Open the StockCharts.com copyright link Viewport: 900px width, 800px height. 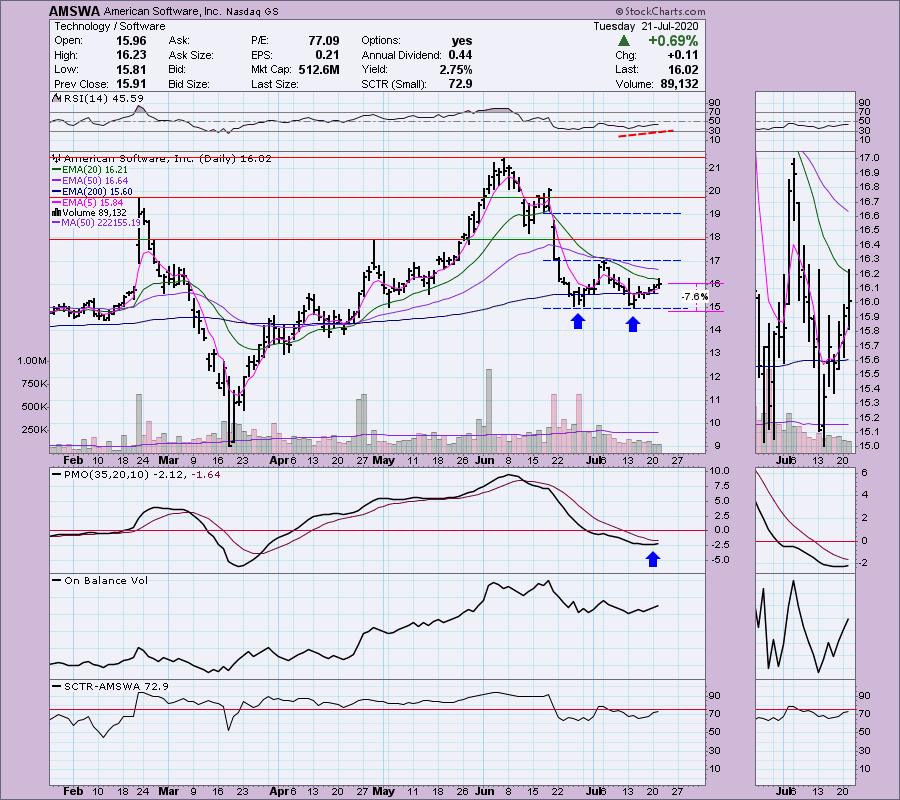pyautogui.click(x=660, y=11)
